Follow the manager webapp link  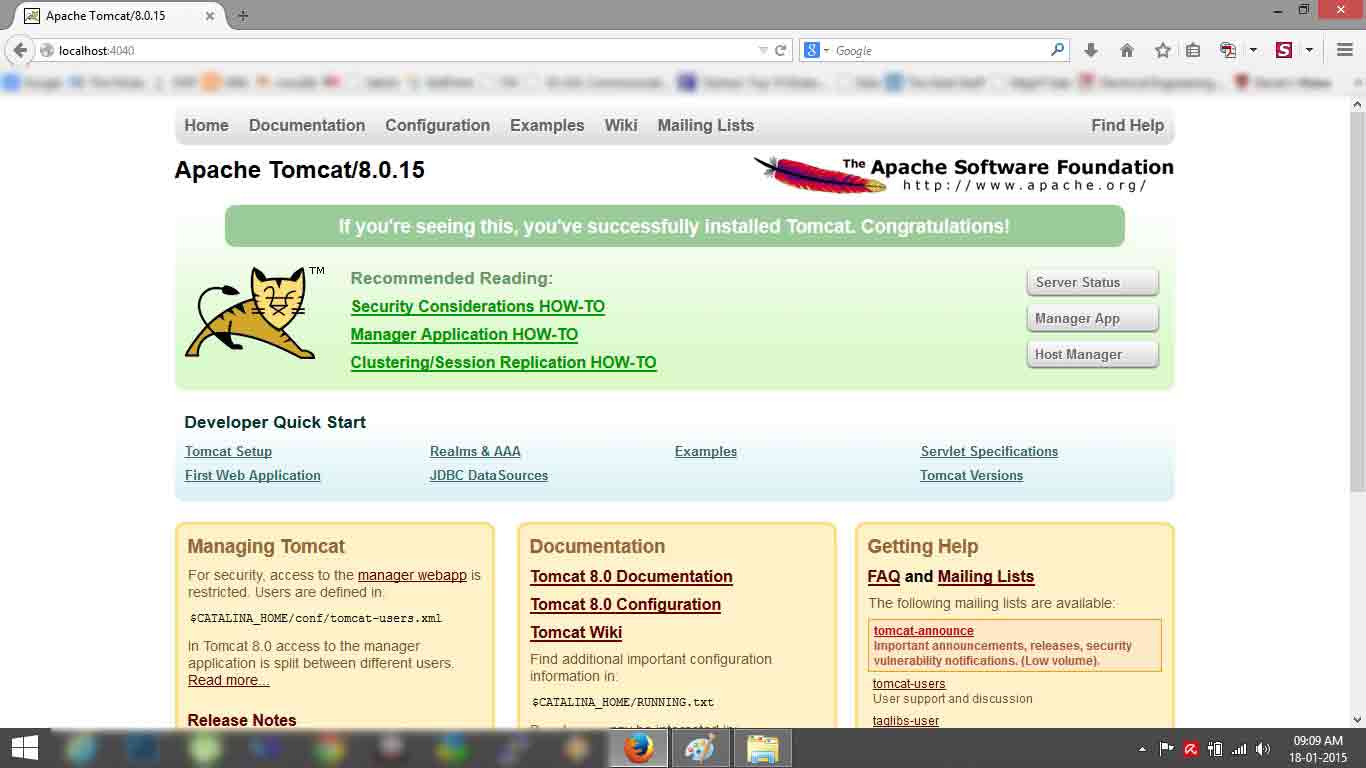[412, 575]
